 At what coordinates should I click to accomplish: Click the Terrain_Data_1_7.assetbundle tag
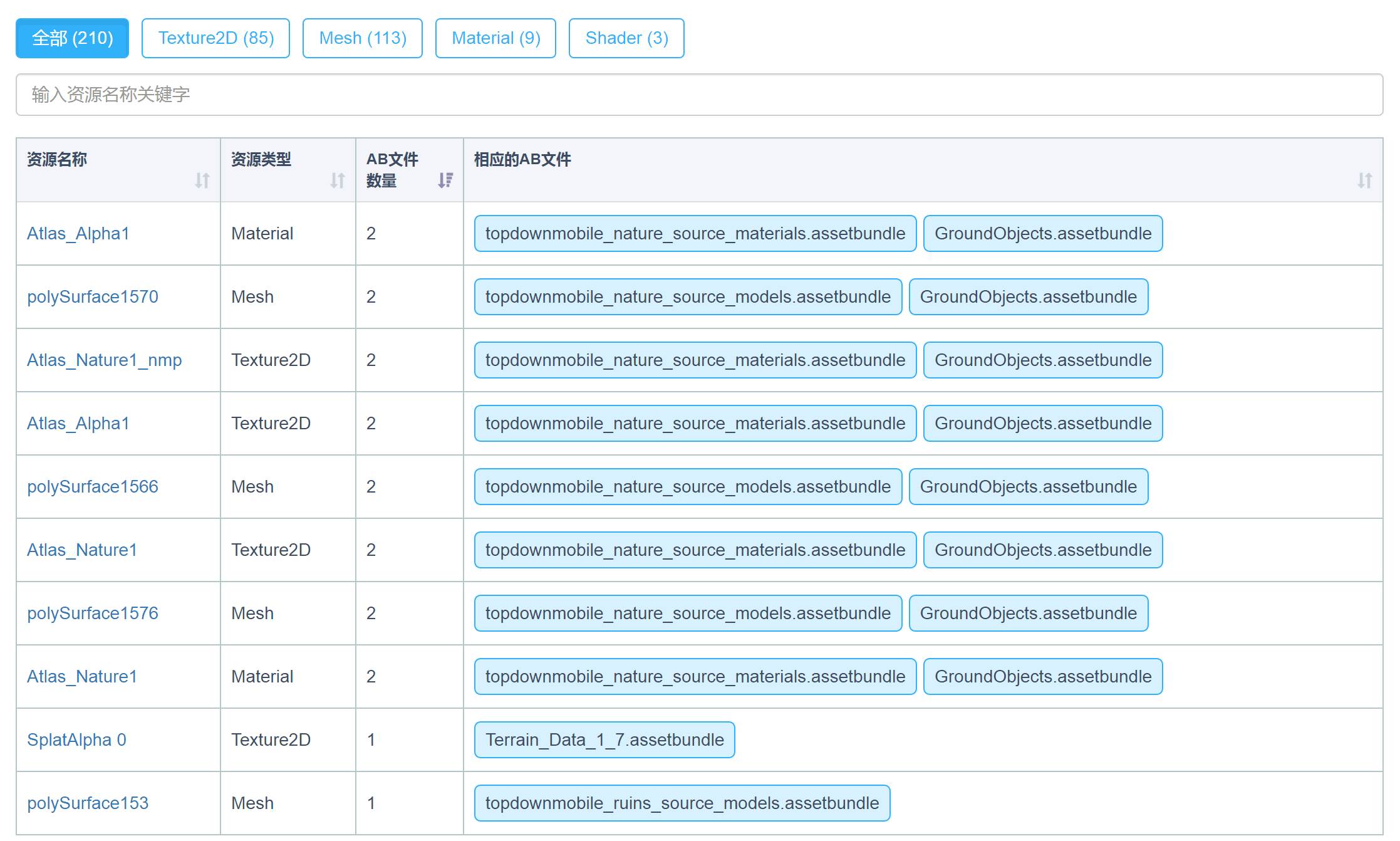pos(604,739)
